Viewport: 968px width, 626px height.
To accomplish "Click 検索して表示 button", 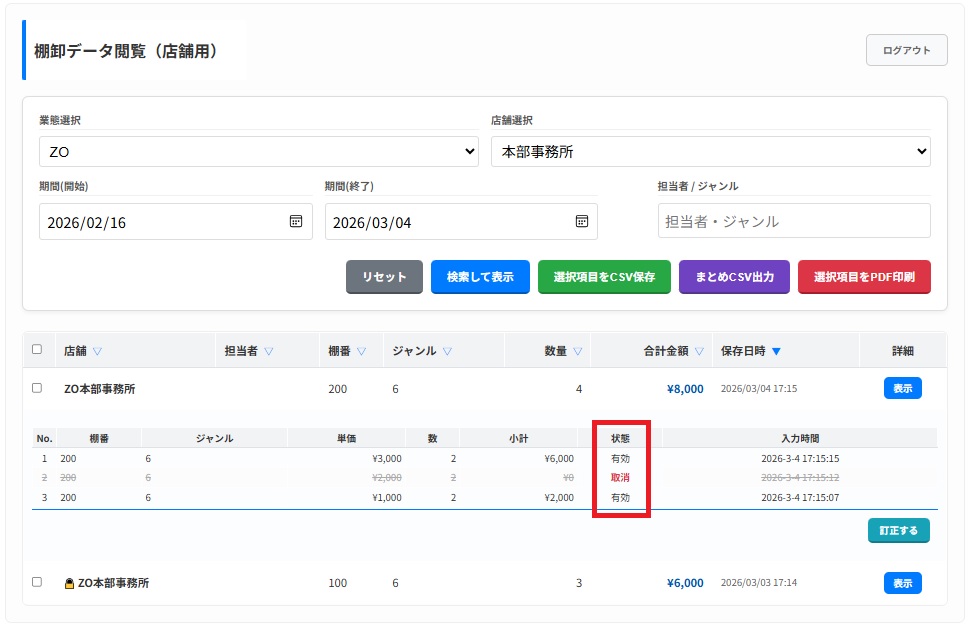I will (x=480, y=277).
